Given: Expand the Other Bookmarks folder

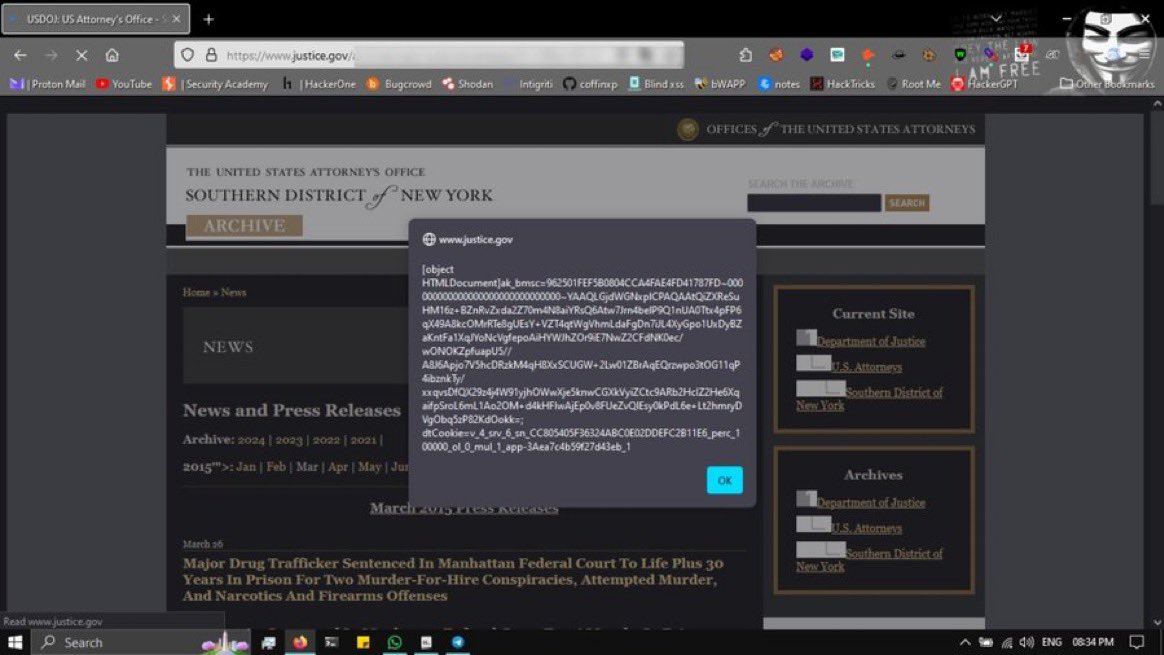Looking at the screenshot, I should 1107,84.
